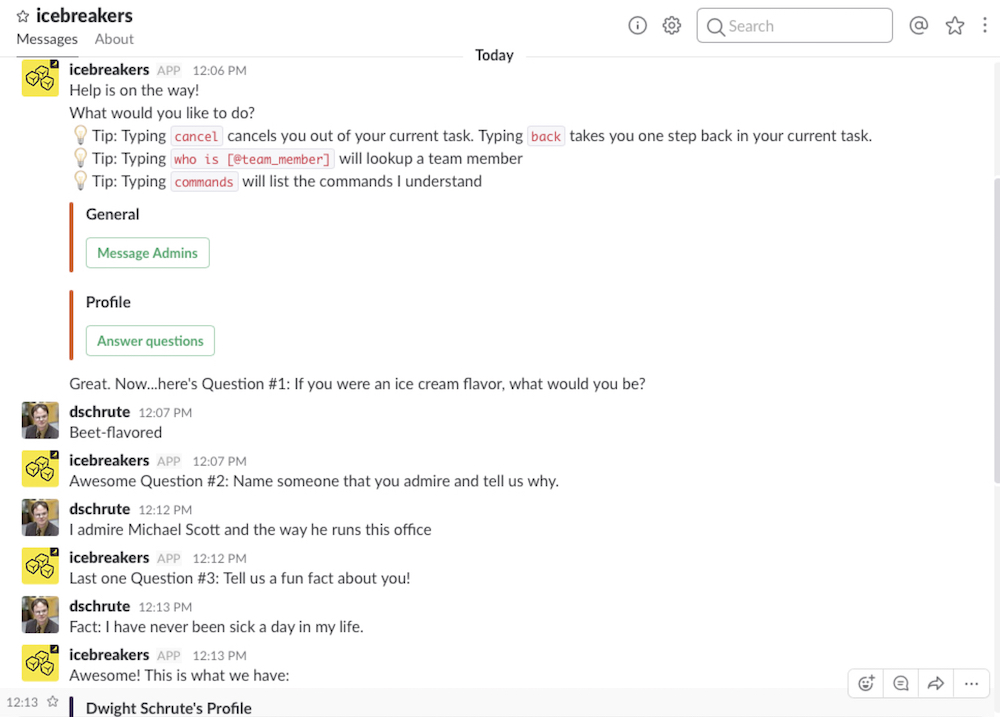Click dschrute avatar at 12:13 PM message
1000x717 pixels.
[40, 614]
